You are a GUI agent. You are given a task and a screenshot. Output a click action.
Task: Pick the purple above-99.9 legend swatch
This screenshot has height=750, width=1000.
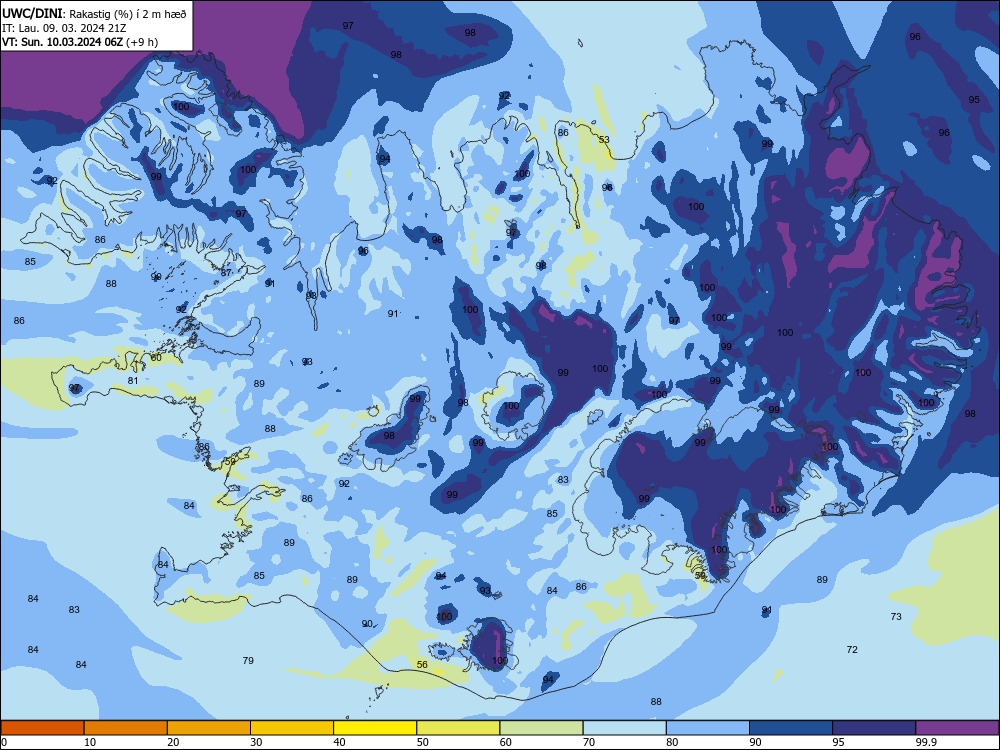(x=957, y=728)
